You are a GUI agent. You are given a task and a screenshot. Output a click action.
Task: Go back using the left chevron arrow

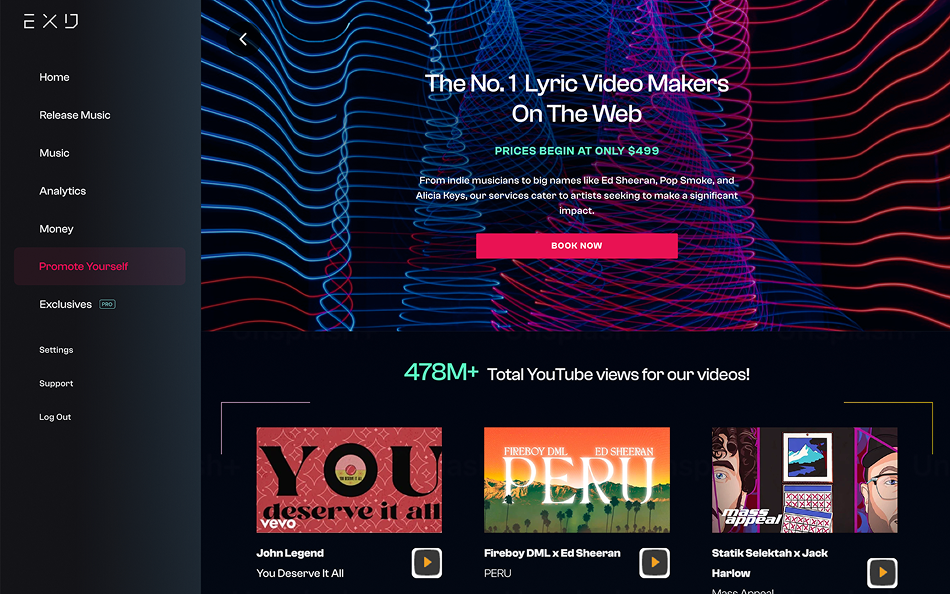(x=243, y=39)
